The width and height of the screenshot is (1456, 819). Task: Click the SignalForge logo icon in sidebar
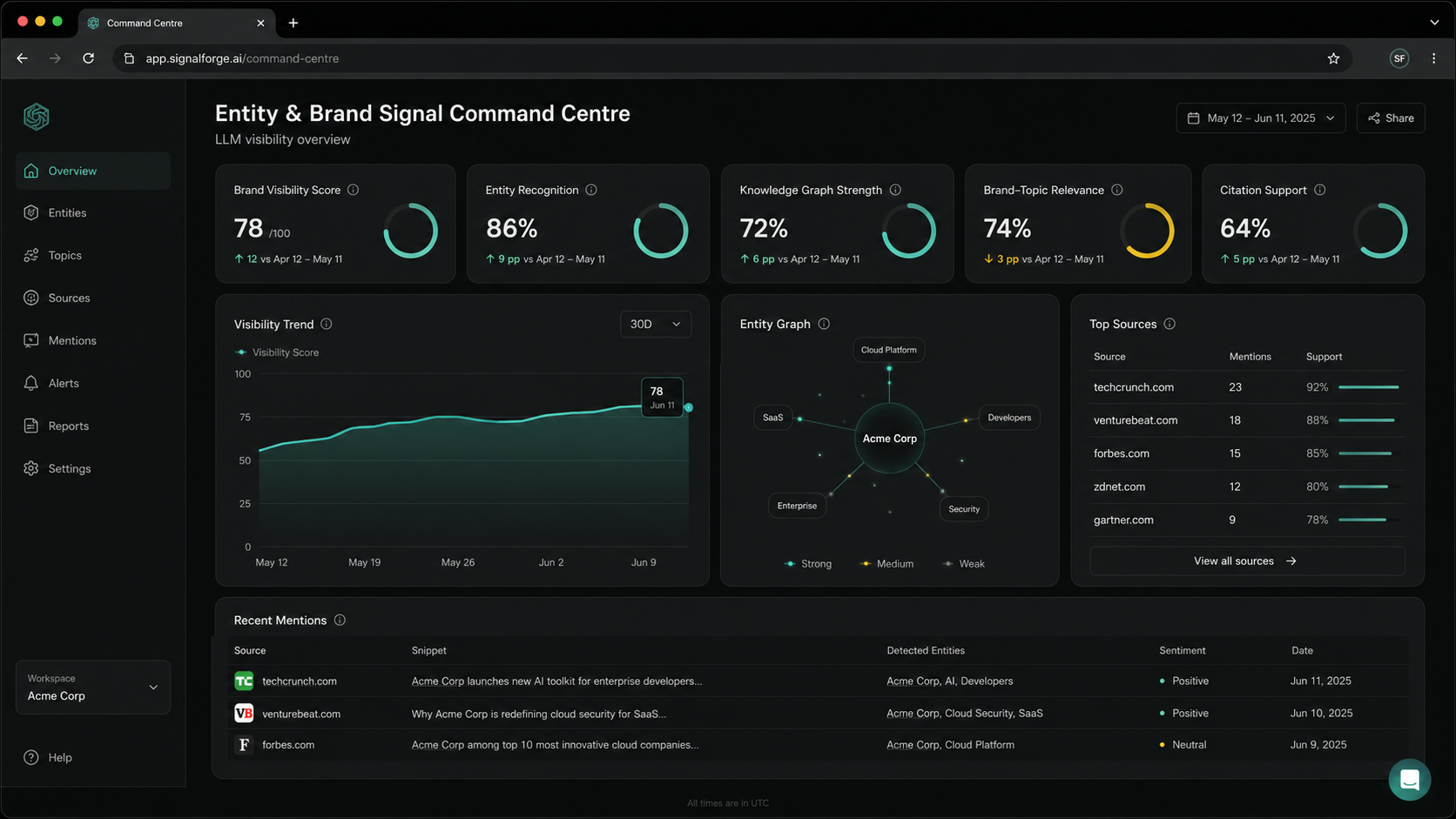[37, 117]
